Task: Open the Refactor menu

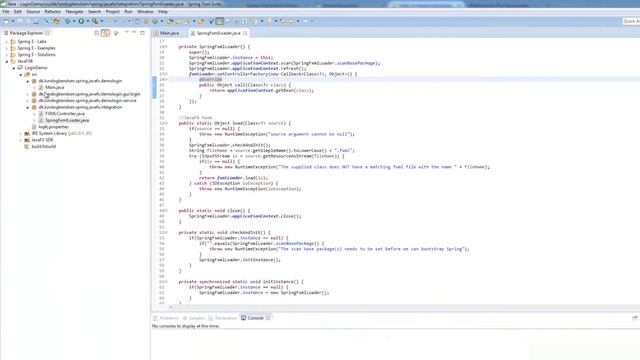Action: pos(53,12)
